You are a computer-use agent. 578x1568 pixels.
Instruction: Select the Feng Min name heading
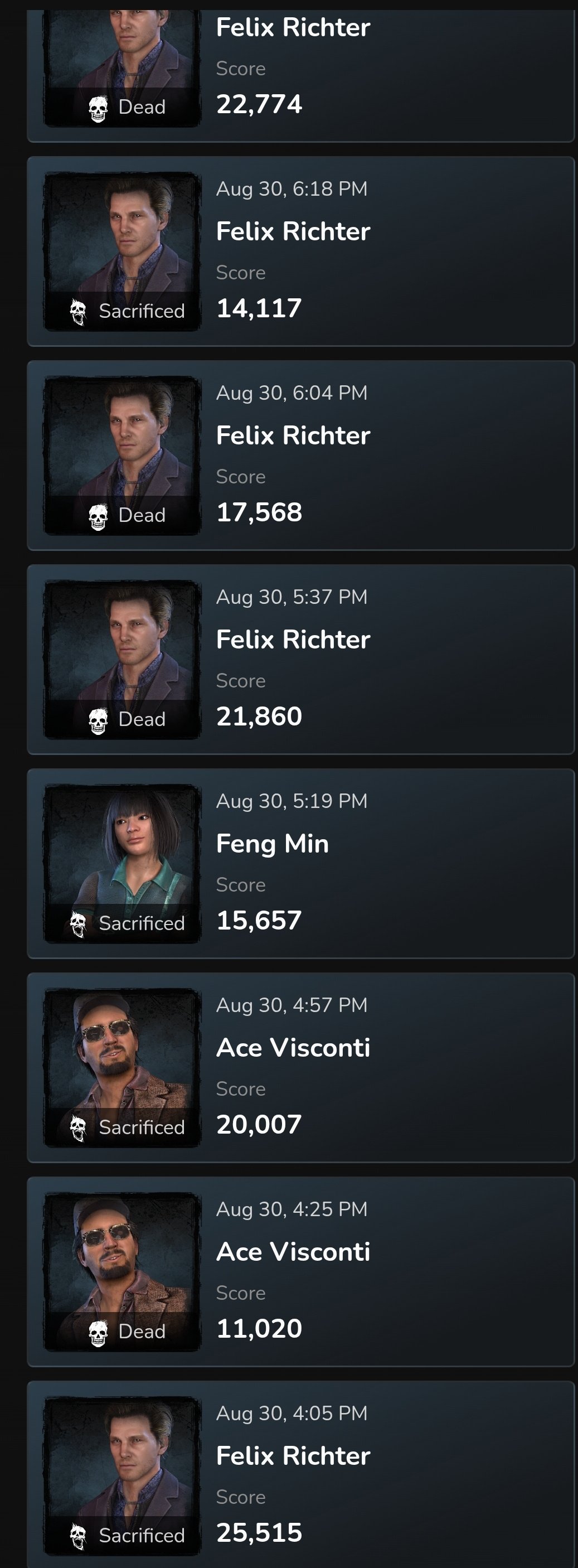[x=273, y=844]
